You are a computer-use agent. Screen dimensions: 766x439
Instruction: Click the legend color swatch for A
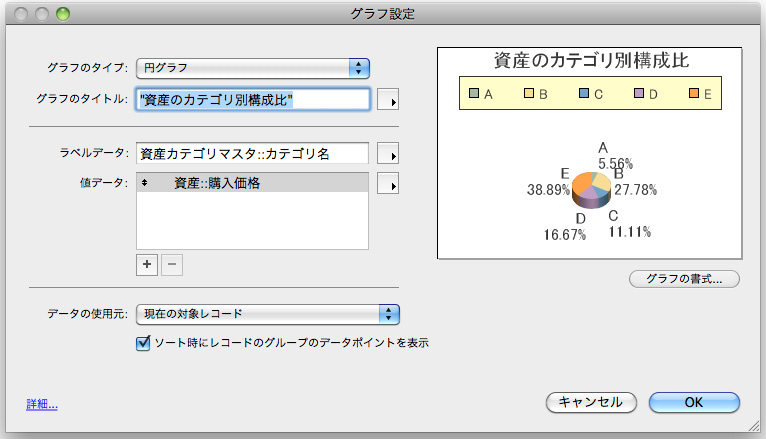coord(475,95)
